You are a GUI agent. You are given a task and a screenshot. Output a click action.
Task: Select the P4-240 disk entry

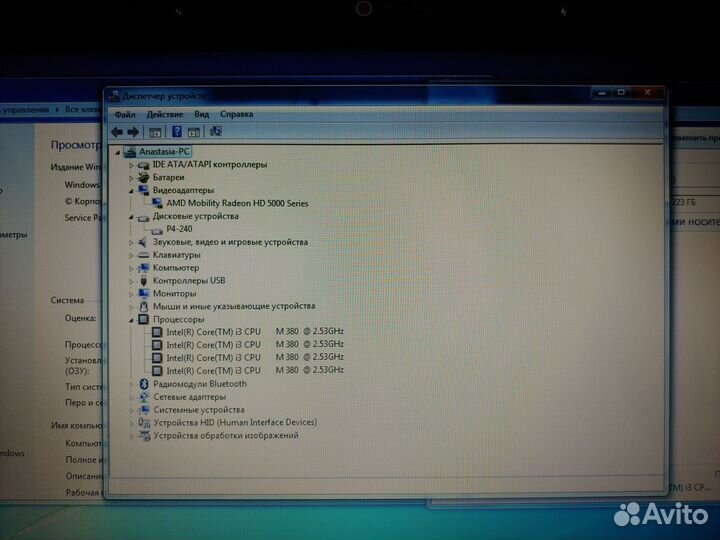point(179,229)
